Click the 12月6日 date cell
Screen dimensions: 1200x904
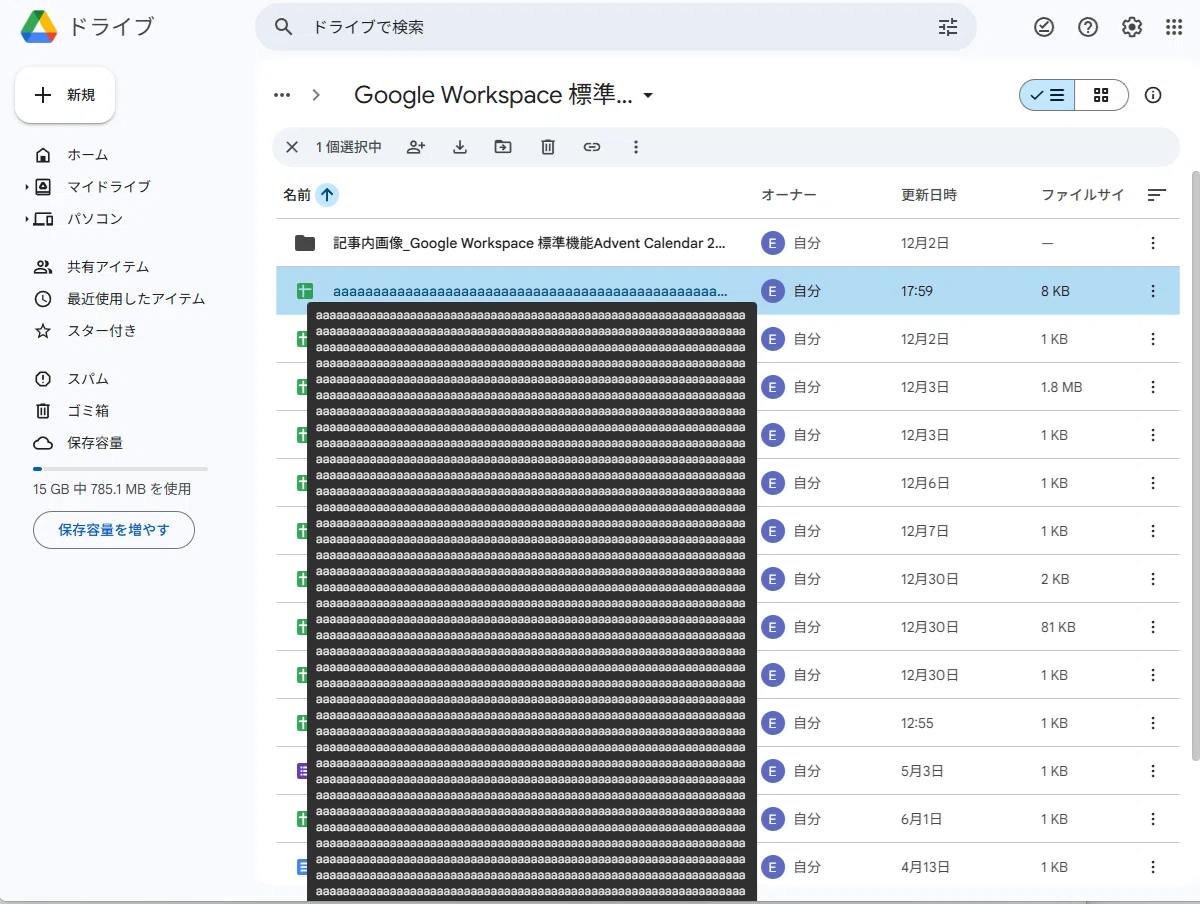pos(926,483)
